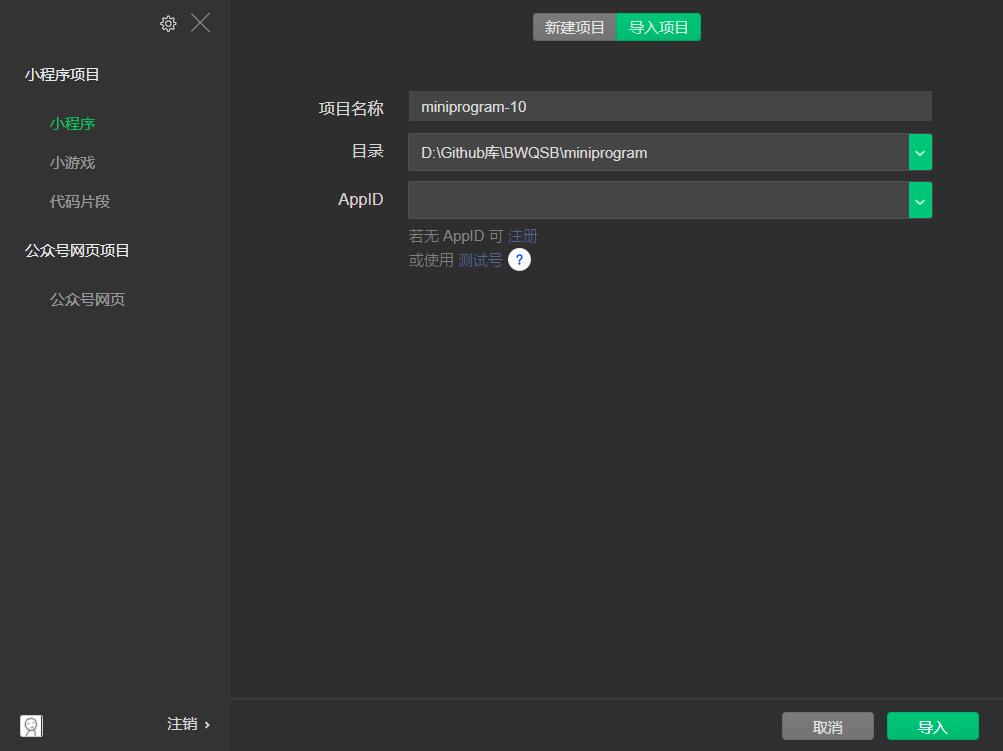Select 公众号网页 in the sidebar
The height and width of the screenshot is (751, 1003).
(87, 299)
